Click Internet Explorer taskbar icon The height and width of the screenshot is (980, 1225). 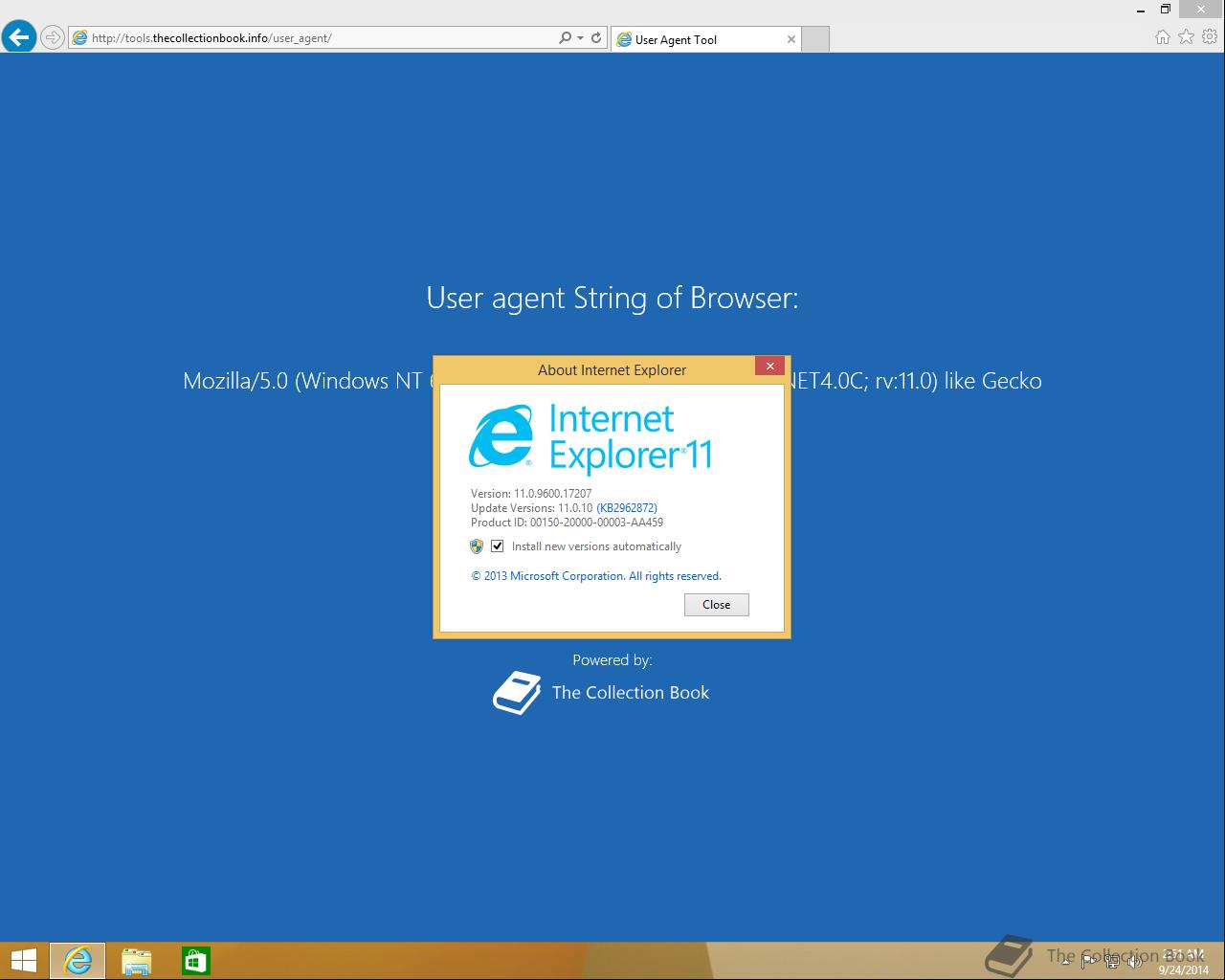click(78, 961)
